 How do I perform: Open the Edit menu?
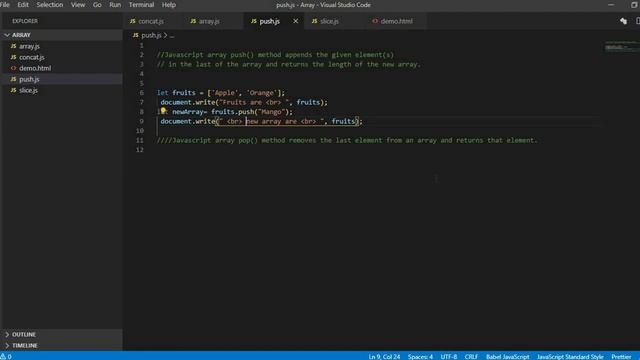tap(23, 5)
